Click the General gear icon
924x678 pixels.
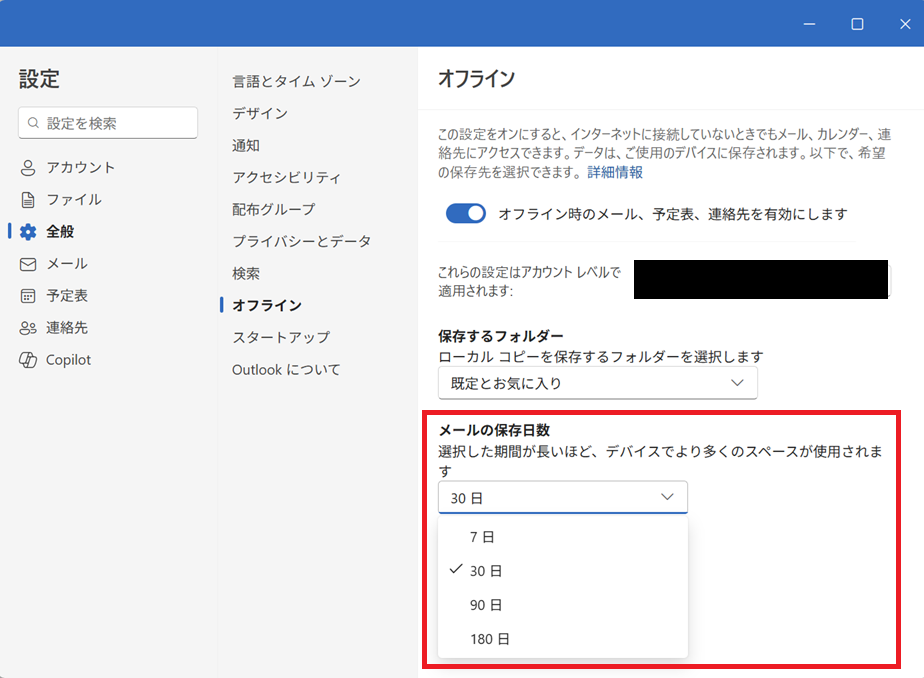click(x=28, y=232)
